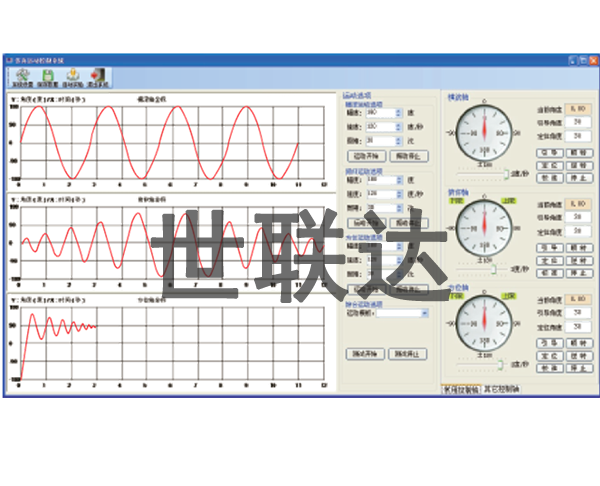
Task: Click the roll axis speed spinner arrows
Action: pos(399,127)
